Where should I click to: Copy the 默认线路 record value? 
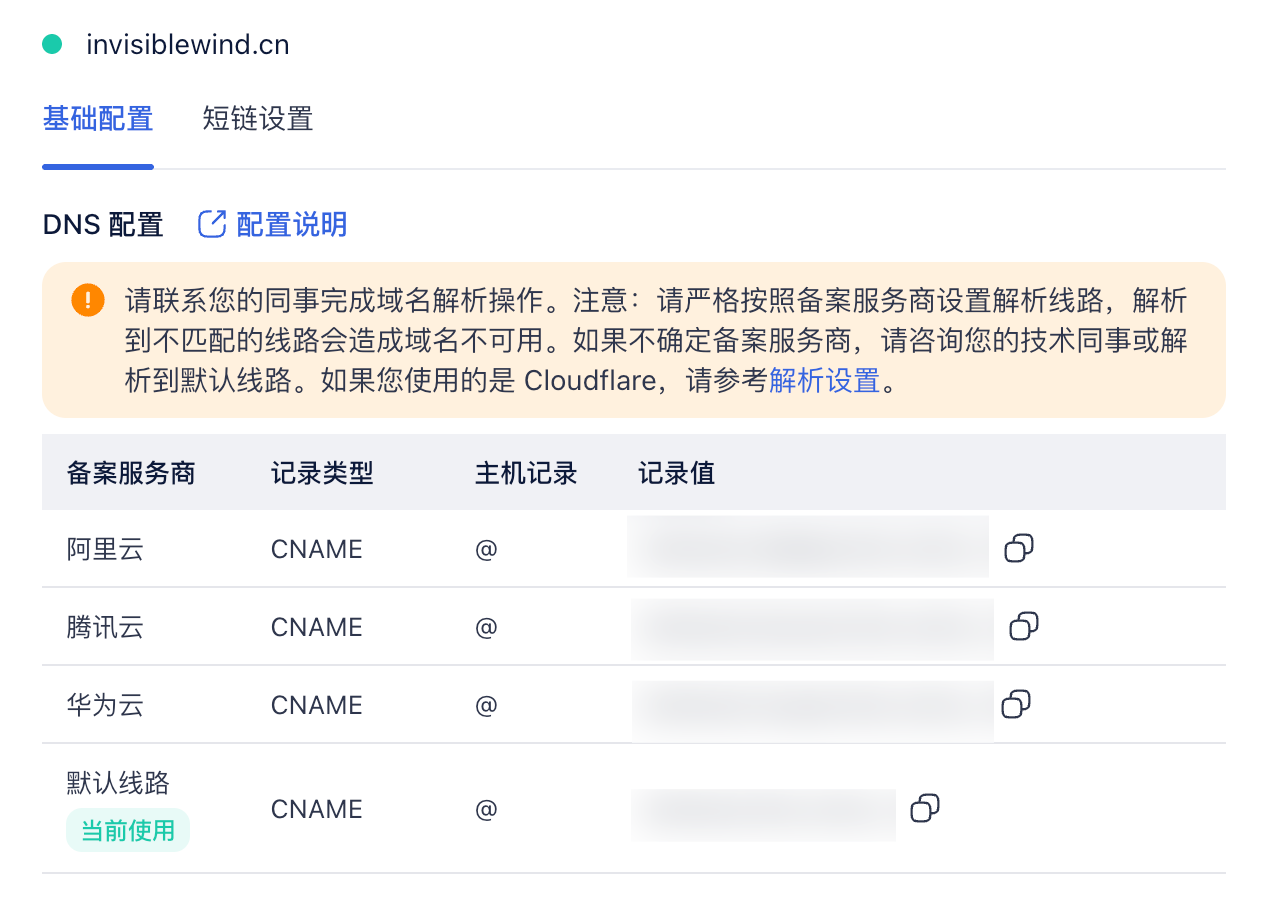925,808
